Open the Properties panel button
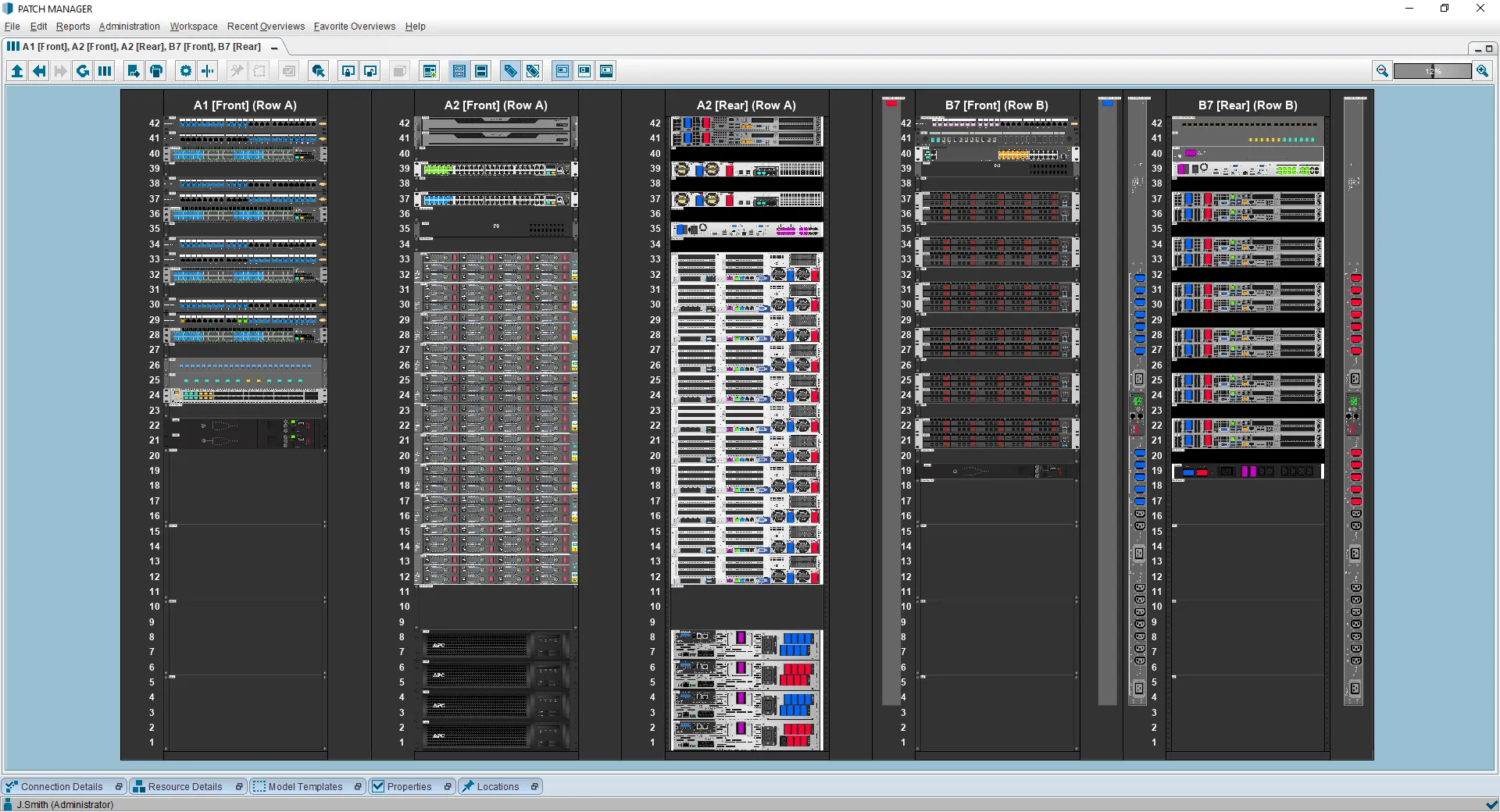1500x812 pixels. click(412, 786)
